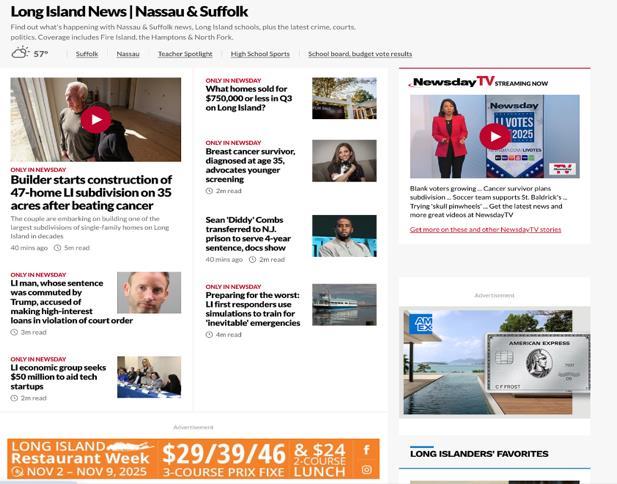Viewport: 617px width, 484px height.
Task: Click the ferry boat thumbnail
Action: [344, 305]
